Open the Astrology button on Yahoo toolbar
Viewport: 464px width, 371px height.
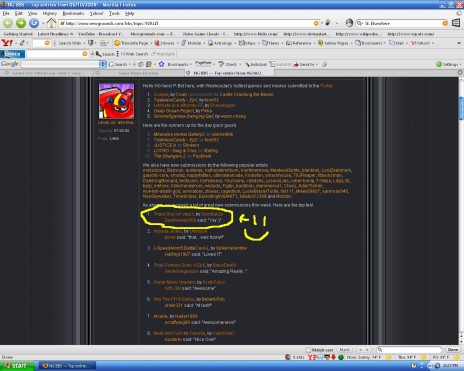coord(220,43)
